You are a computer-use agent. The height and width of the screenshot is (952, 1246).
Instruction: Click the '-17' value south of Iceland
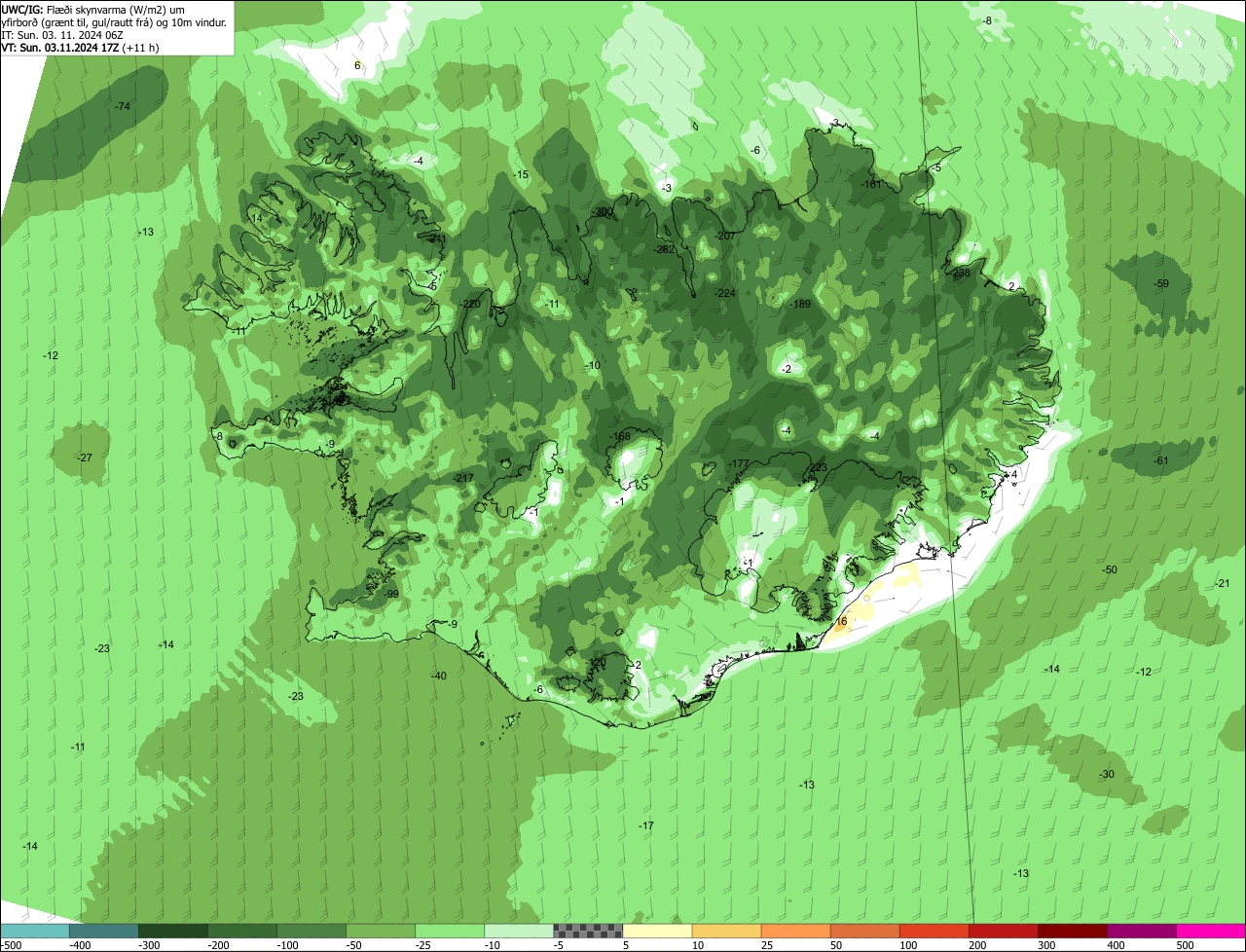(x=646, y=825)
